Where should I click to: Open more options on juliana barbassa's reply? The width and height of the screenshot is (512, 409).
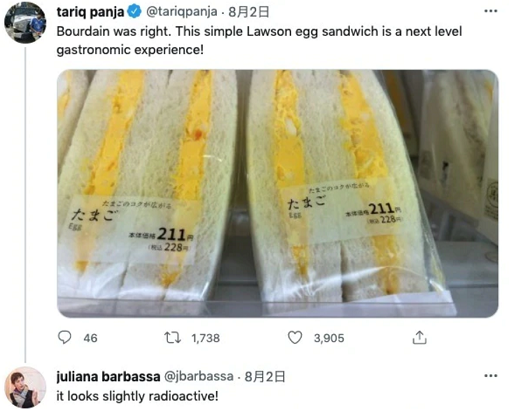click(x=491, y=376)
